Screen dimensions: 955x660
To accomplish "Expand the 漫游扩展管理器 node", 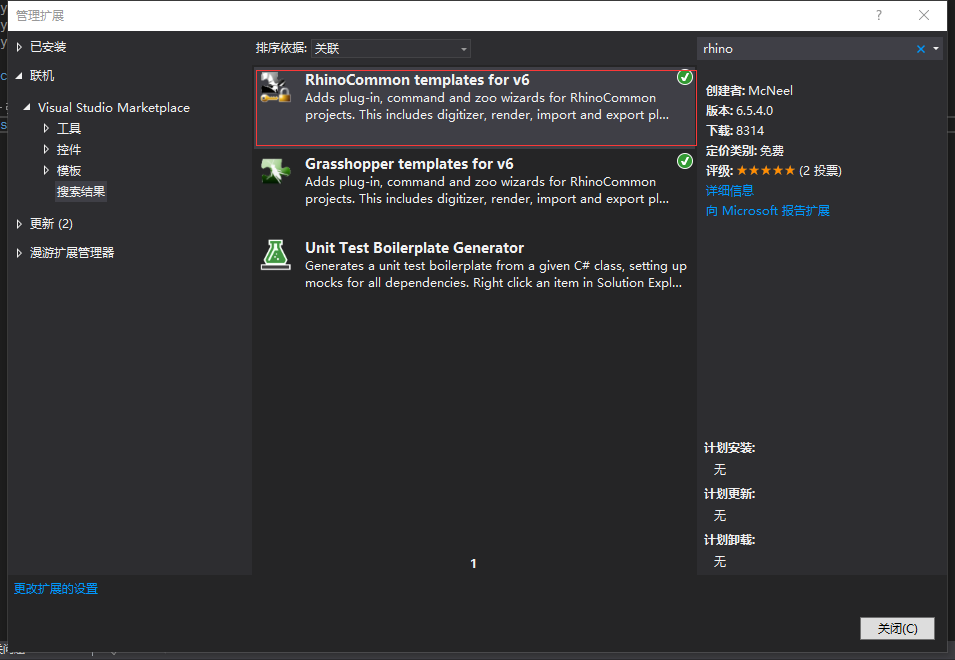I will [x=19, y=253].
